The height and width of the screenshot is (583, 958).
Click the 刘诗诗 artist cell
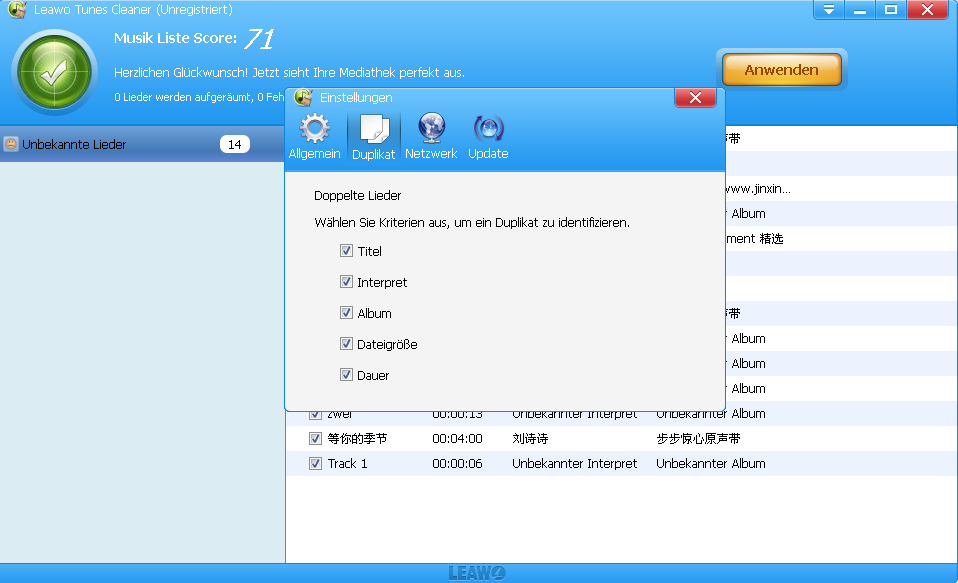click(530, 439)
